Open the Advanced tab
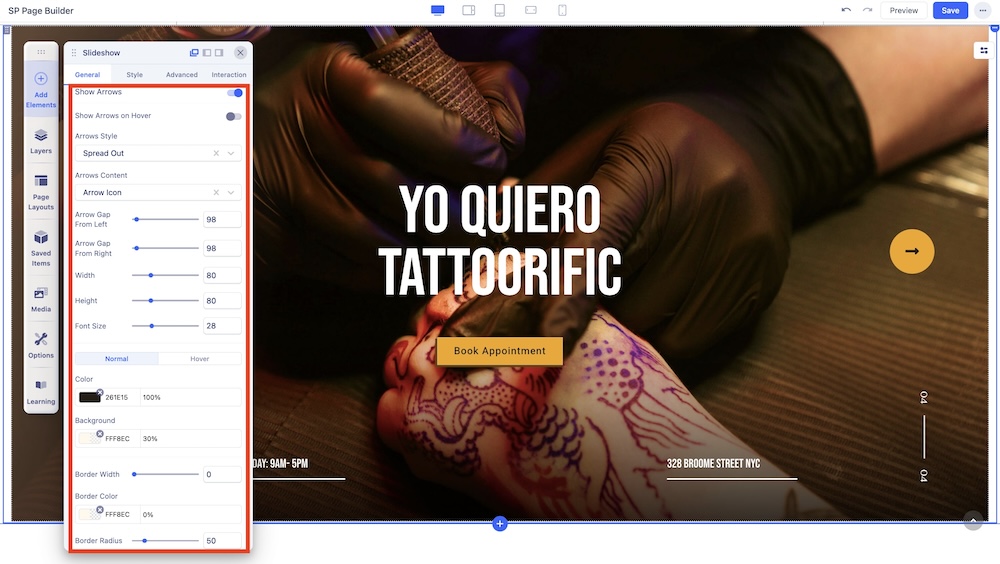 tap(182, 75)
